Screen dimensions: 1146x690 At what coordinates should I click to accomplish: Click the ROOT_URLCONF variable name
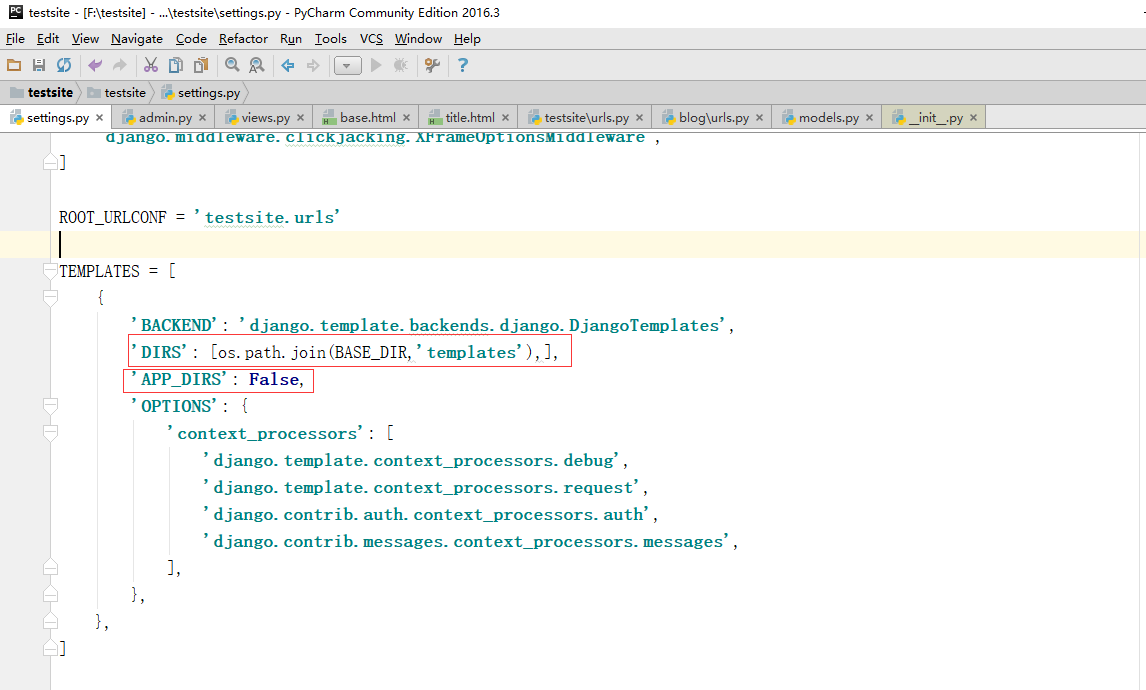[x=113, y=217]
